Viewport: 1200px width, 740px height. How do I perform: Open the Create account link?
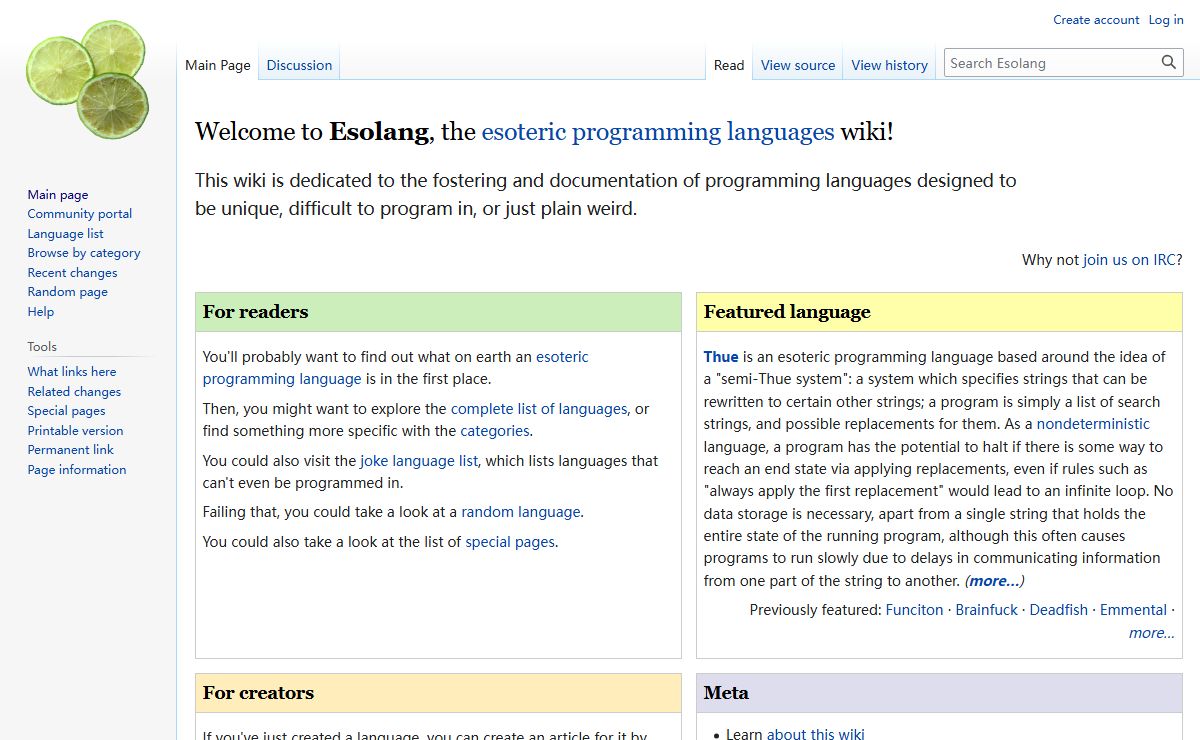pyautogui.click(x=1096, y=20)
